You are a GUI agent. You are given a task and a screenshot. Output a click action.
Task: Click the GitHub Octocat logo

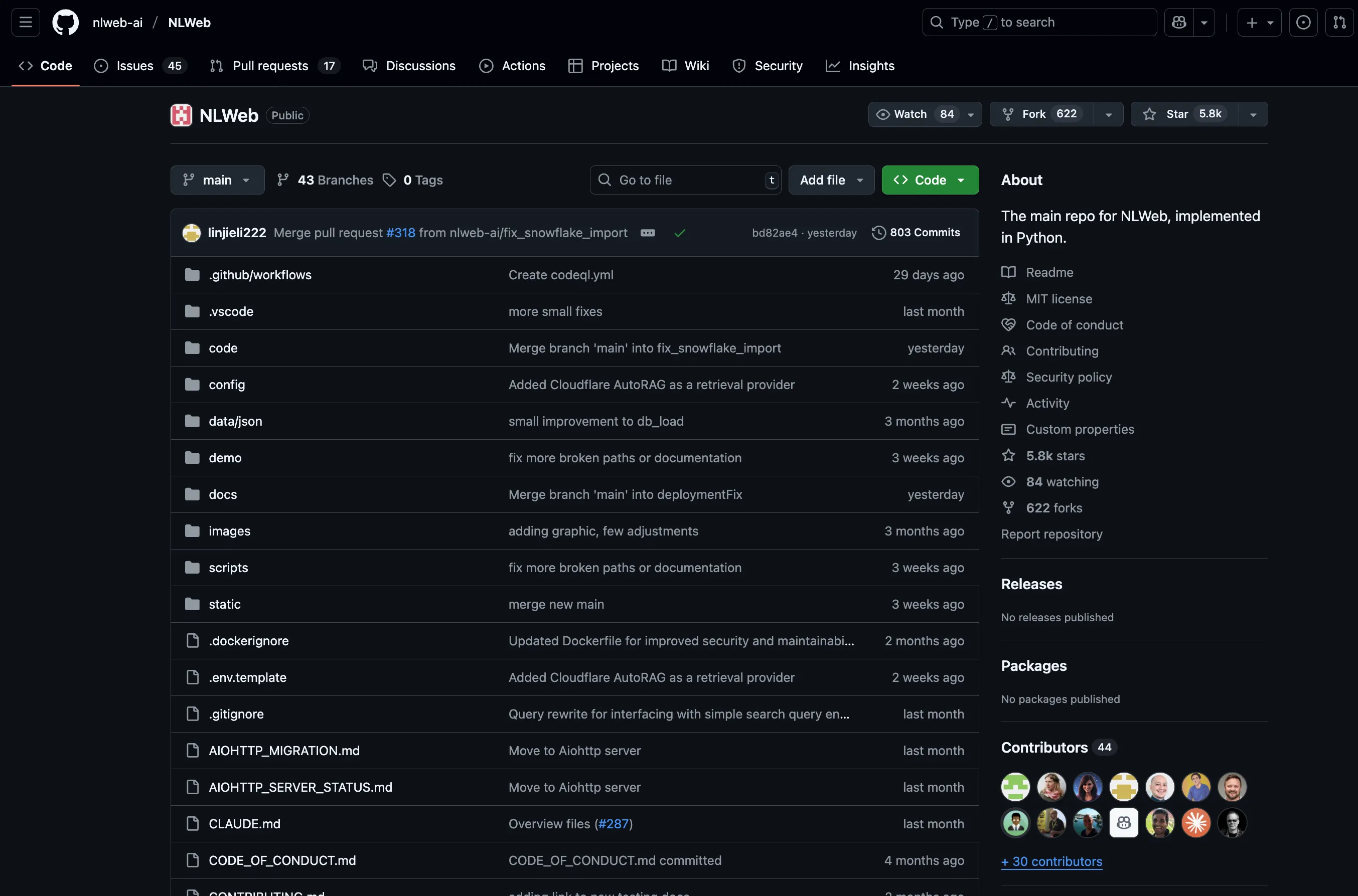pos(66,22)
